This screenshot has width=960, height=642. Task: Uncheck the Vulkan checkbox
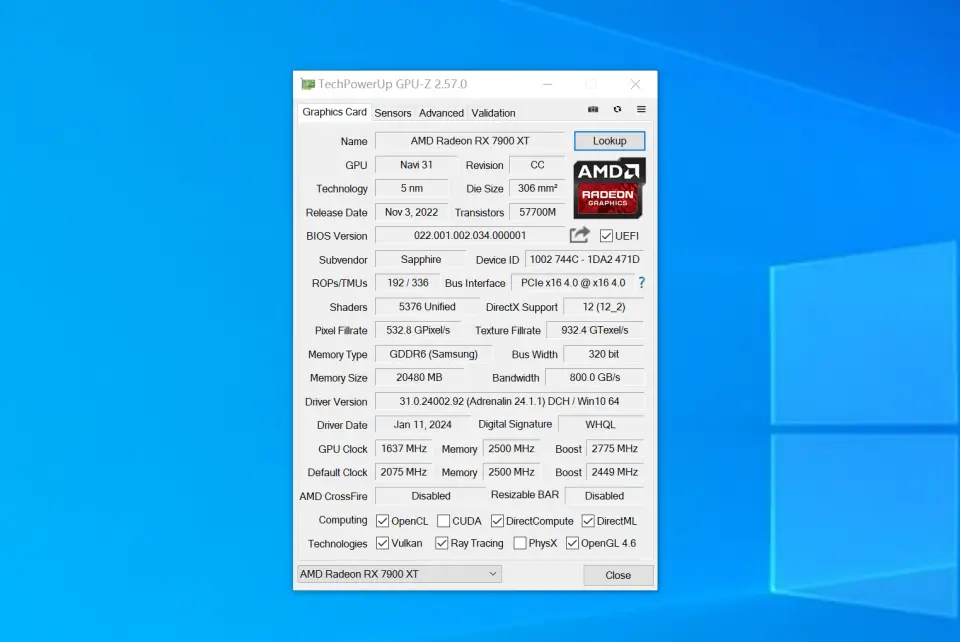point(382,543)
